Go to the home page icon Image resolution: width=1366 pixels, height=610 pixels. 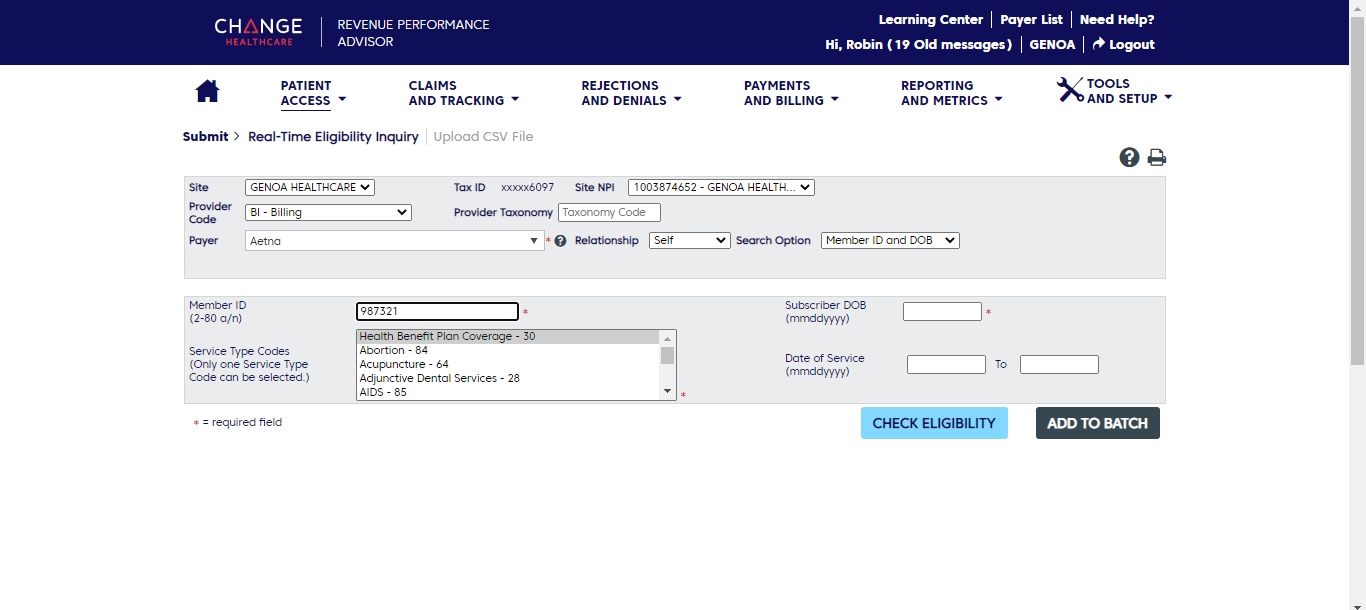pyautogui.click(x=207, y=91)
